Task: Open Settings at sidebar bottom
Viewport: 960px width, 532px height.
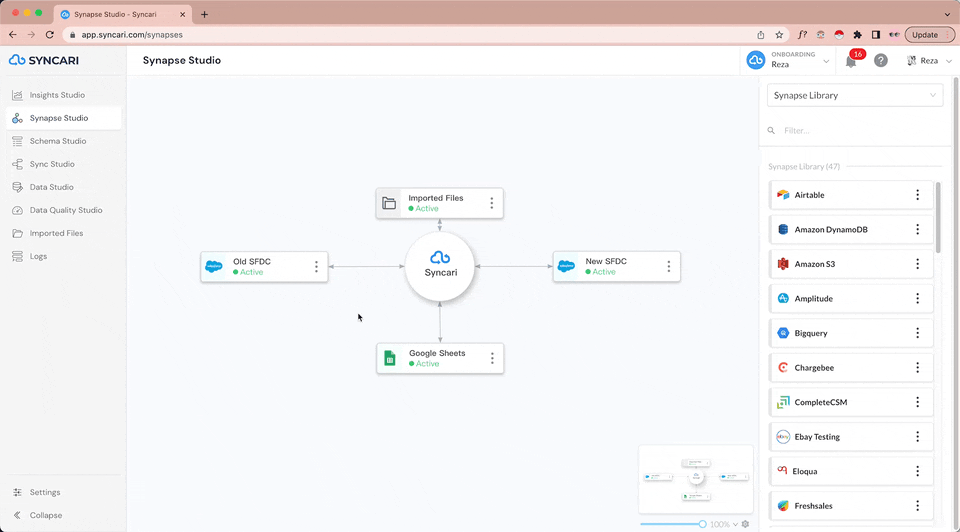Action: pyautogui.click(x=44, y=492)
